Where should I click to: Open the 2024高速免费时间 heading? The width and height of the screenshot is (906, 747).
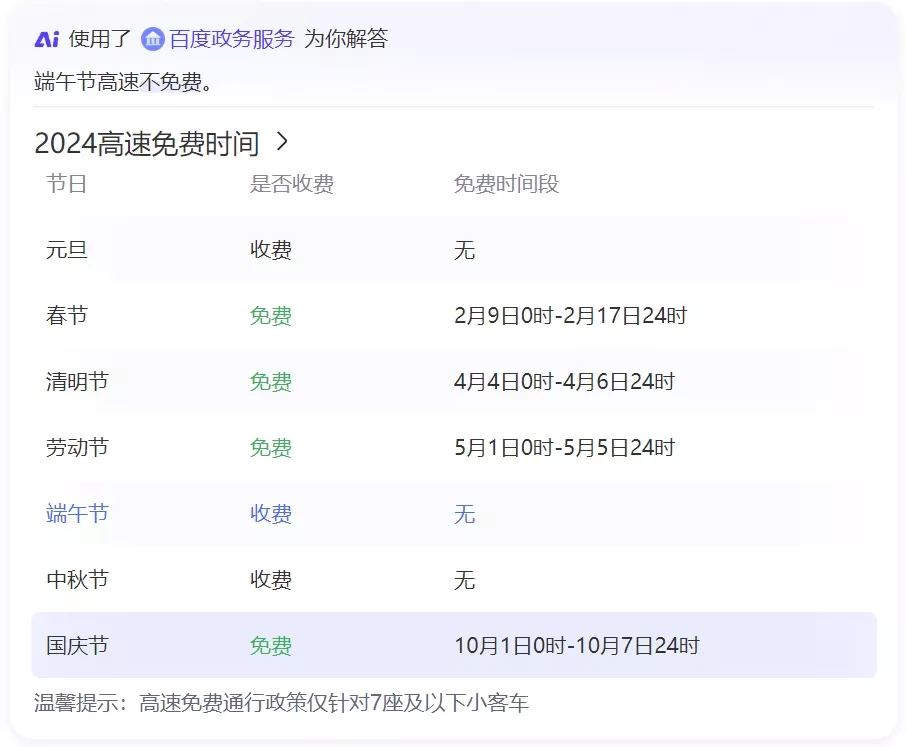point(146,144)
